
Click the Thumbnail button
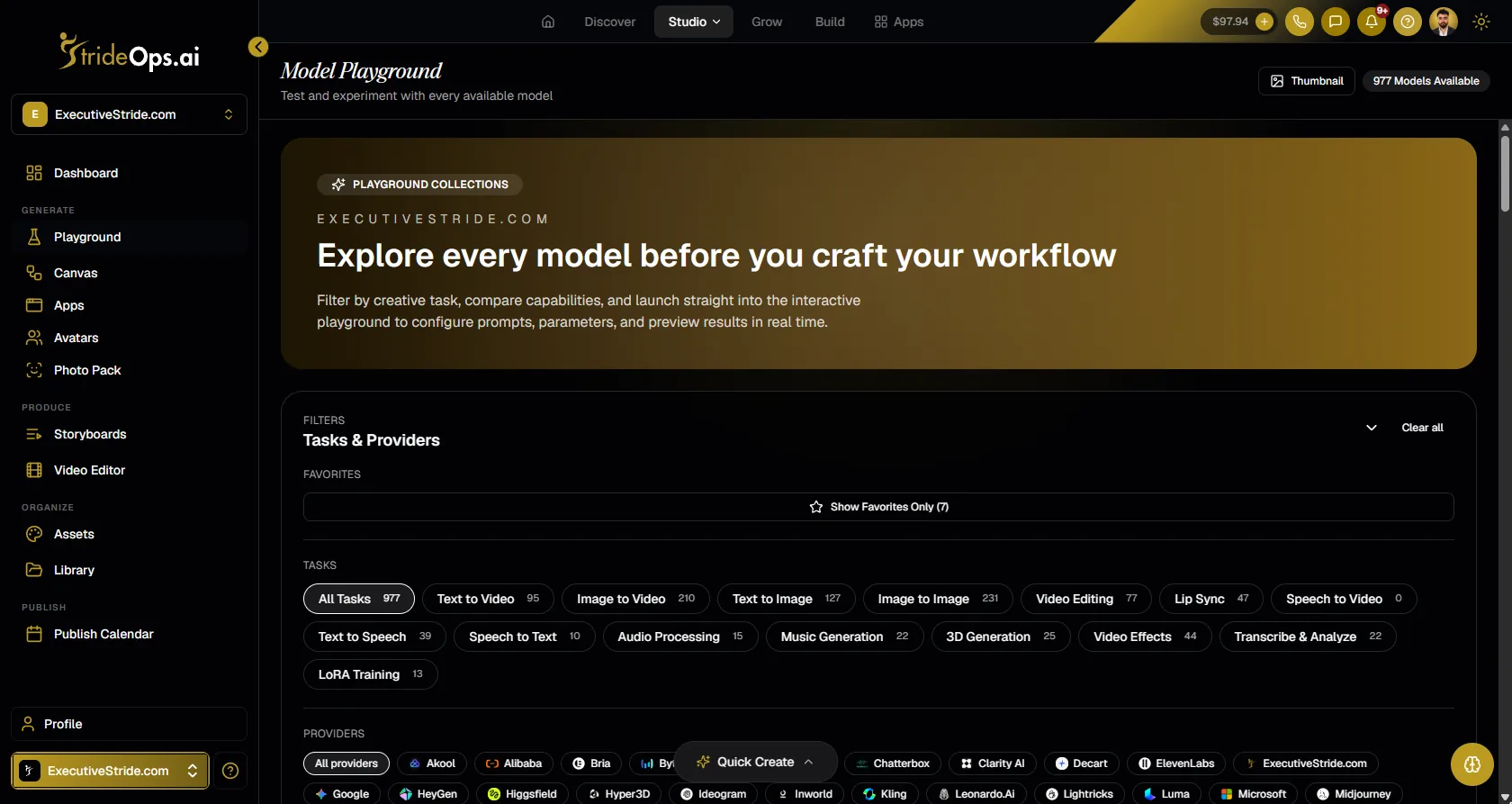click(1307, 81)
